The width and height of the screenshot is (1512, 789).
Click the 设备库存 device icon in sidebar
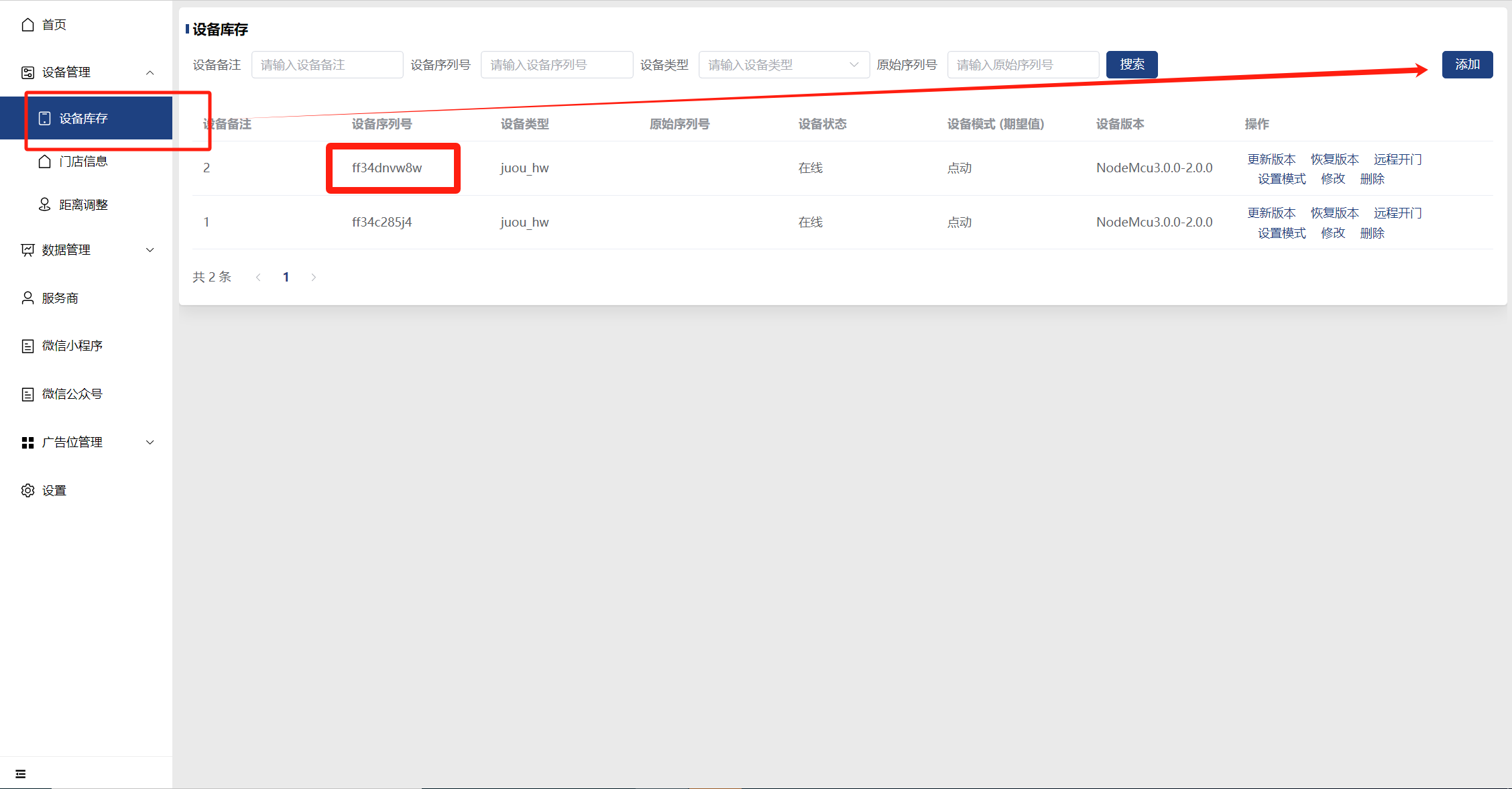(44, 117)
